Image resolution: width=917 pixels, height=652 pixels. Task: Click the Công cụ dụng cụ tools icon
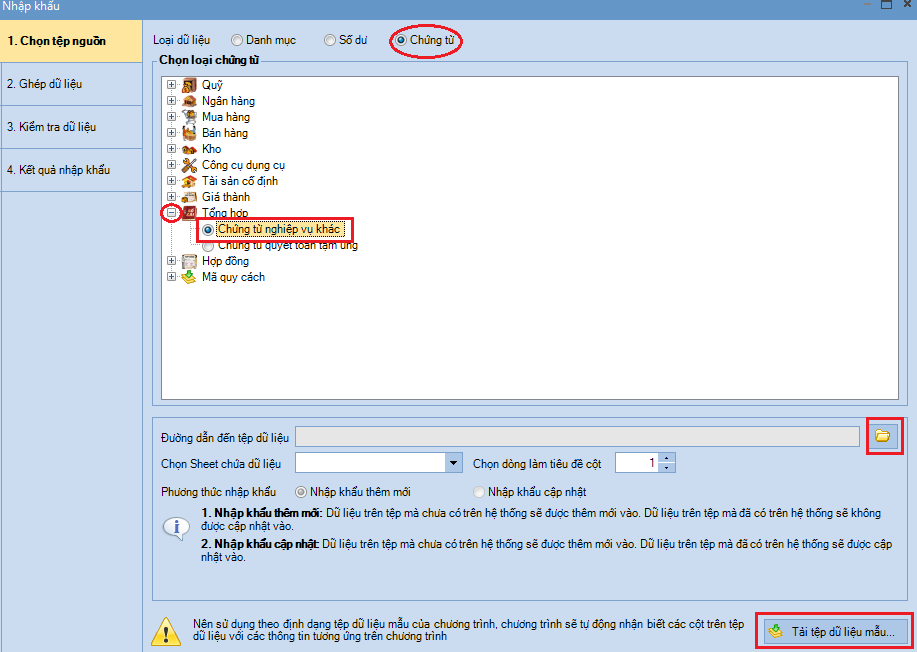point(189,165)
